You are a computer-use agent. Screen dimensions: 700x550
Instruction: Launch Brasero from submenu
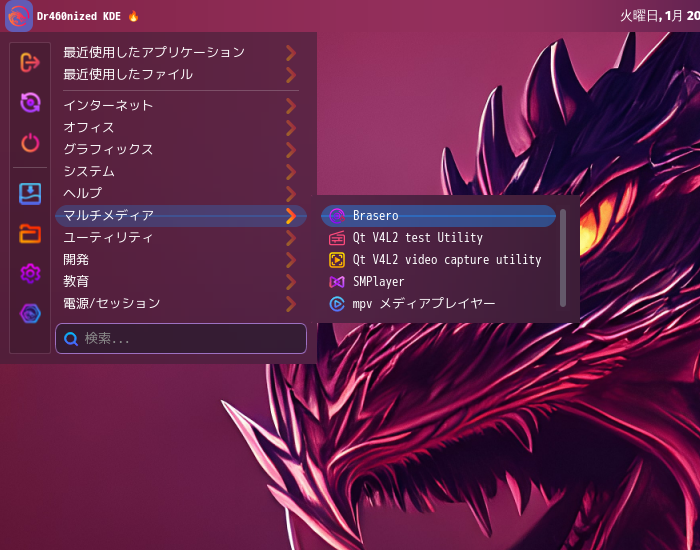click(438, 216)
